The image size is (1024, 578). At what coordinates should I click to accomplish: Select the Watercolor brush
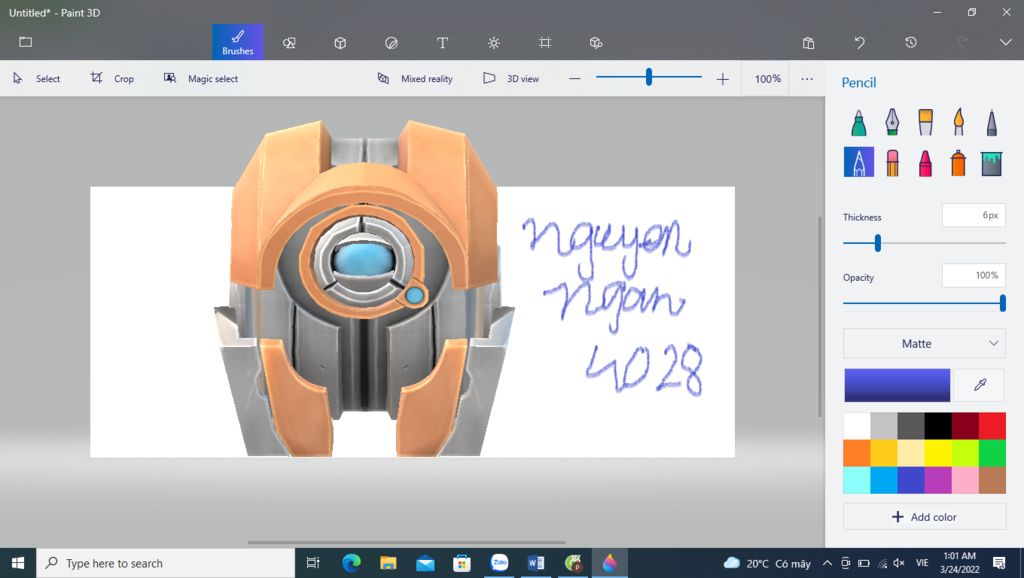tap(959, 122)
